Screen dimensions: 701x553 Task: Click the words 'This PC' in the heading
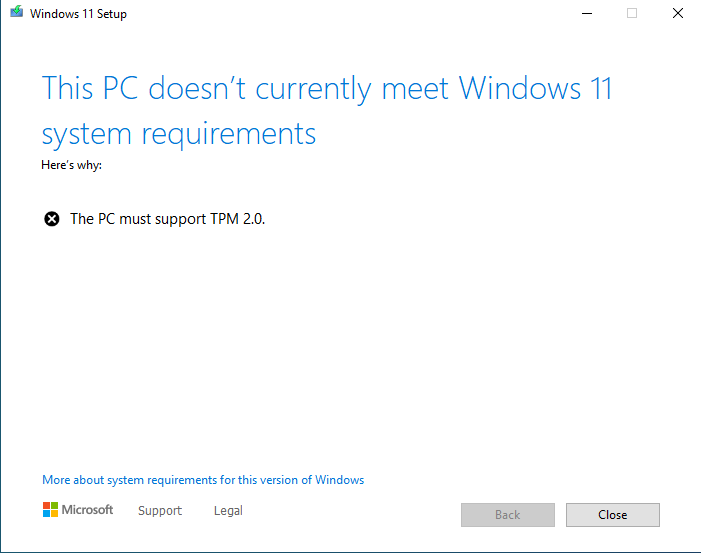point(90,88)
